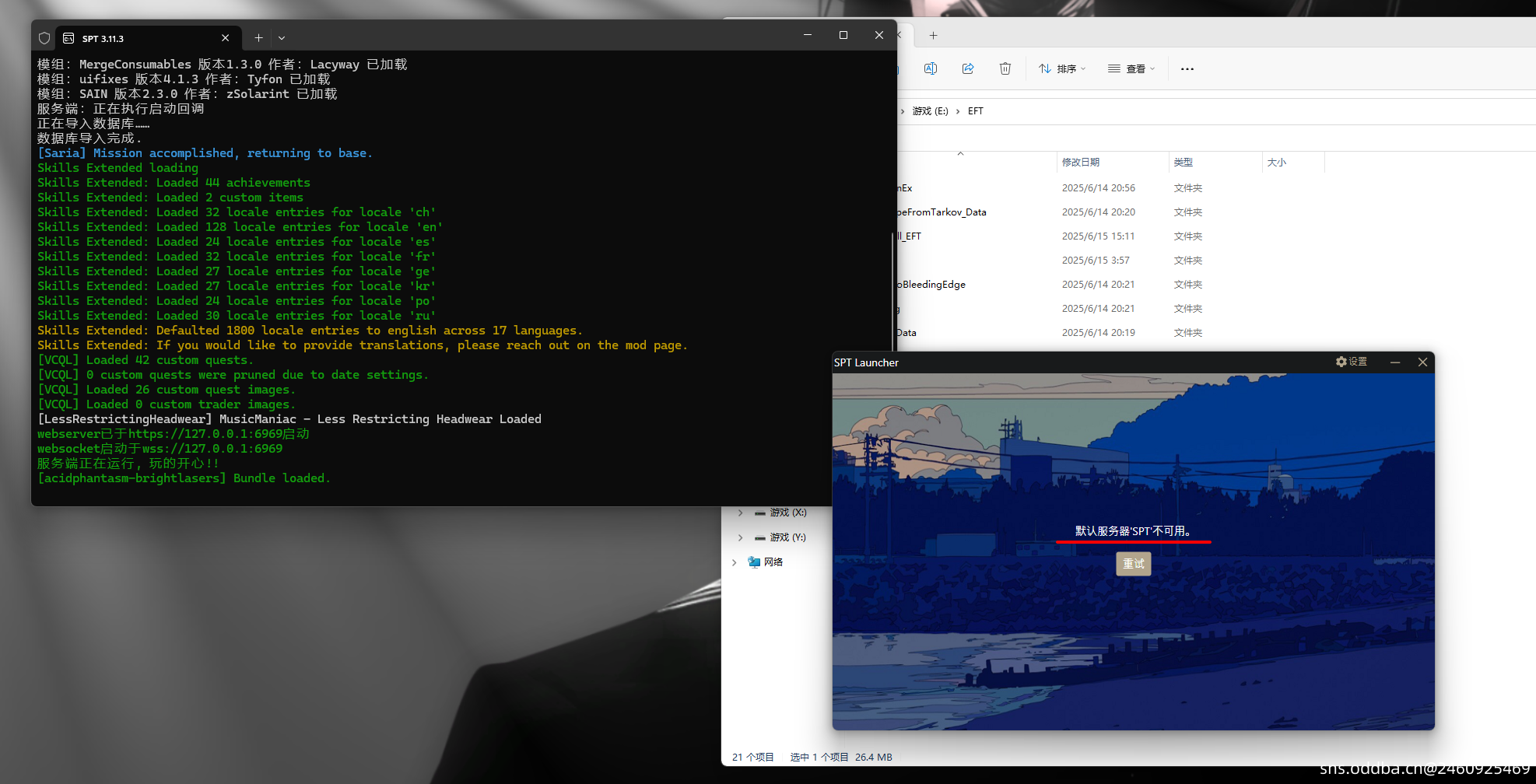
Task: Minimize the SPT terminal window
Action: 808,35
